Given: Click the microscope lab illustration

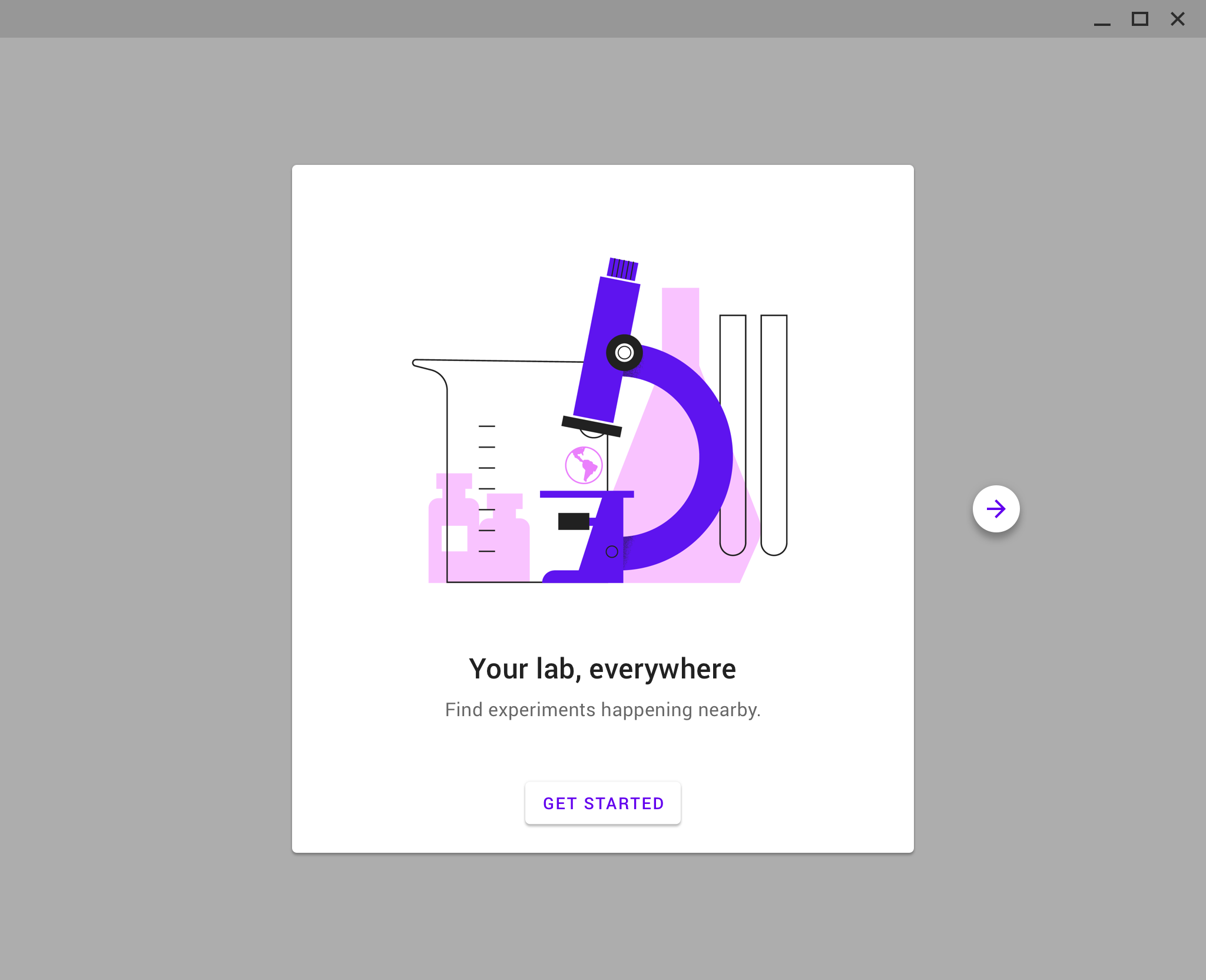Looking at the screenshot, I should click(600, 420).
